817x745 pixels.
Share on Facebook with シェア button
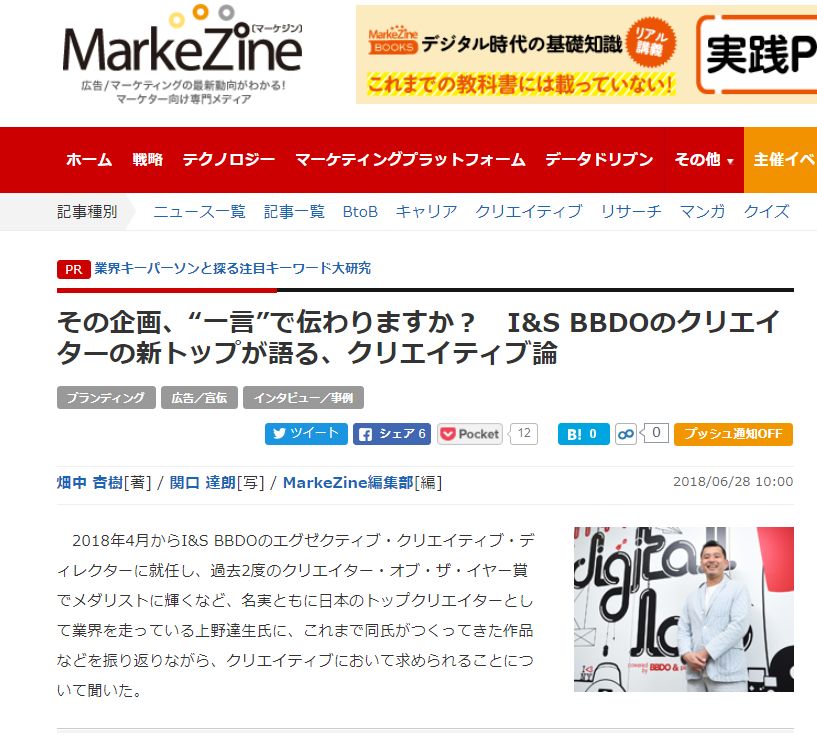pyautogui.click(x=392, y=434)
